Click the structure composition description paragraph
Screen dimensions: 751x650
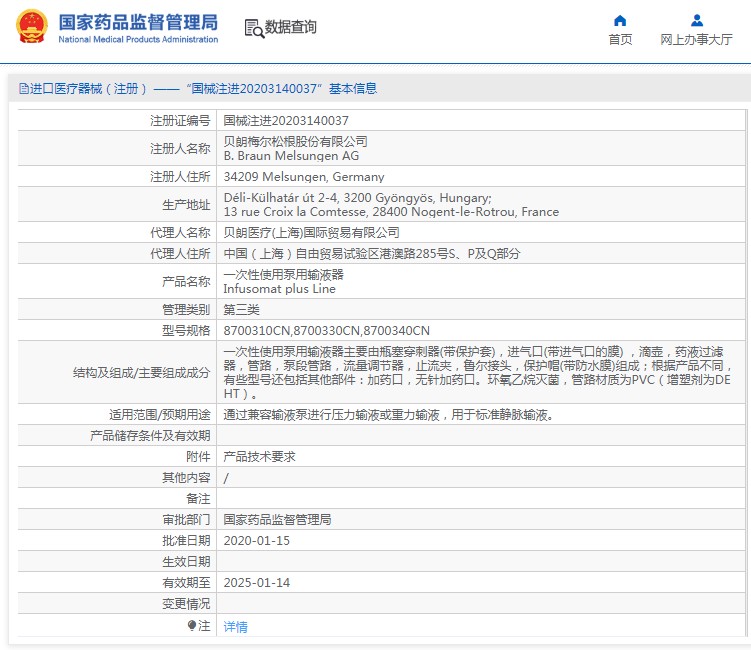point(478,372)
